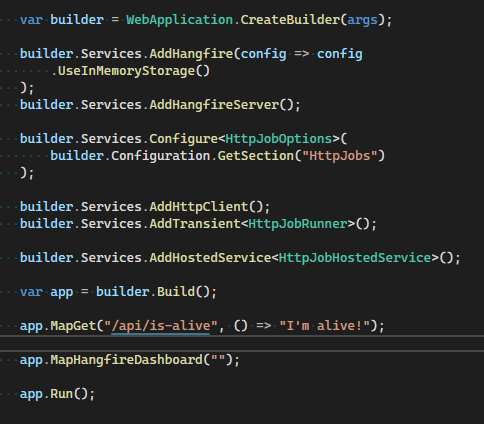Open the underlined /api/is-alive route link
The width and height of the screenshot is (484, 424).
click(x=160, y=326)
